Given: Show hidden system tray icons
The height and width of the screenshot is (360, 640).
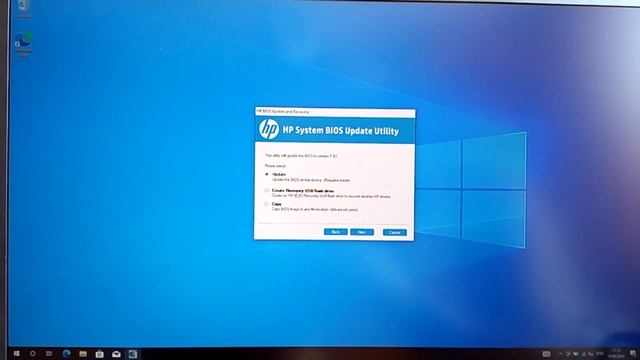Looking at the screenshot, I should click(560, 354).
